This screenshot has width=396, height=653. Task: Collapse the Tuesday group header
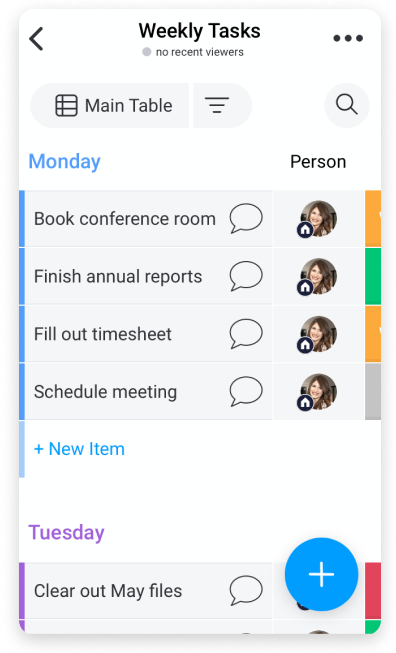(66, 533)
